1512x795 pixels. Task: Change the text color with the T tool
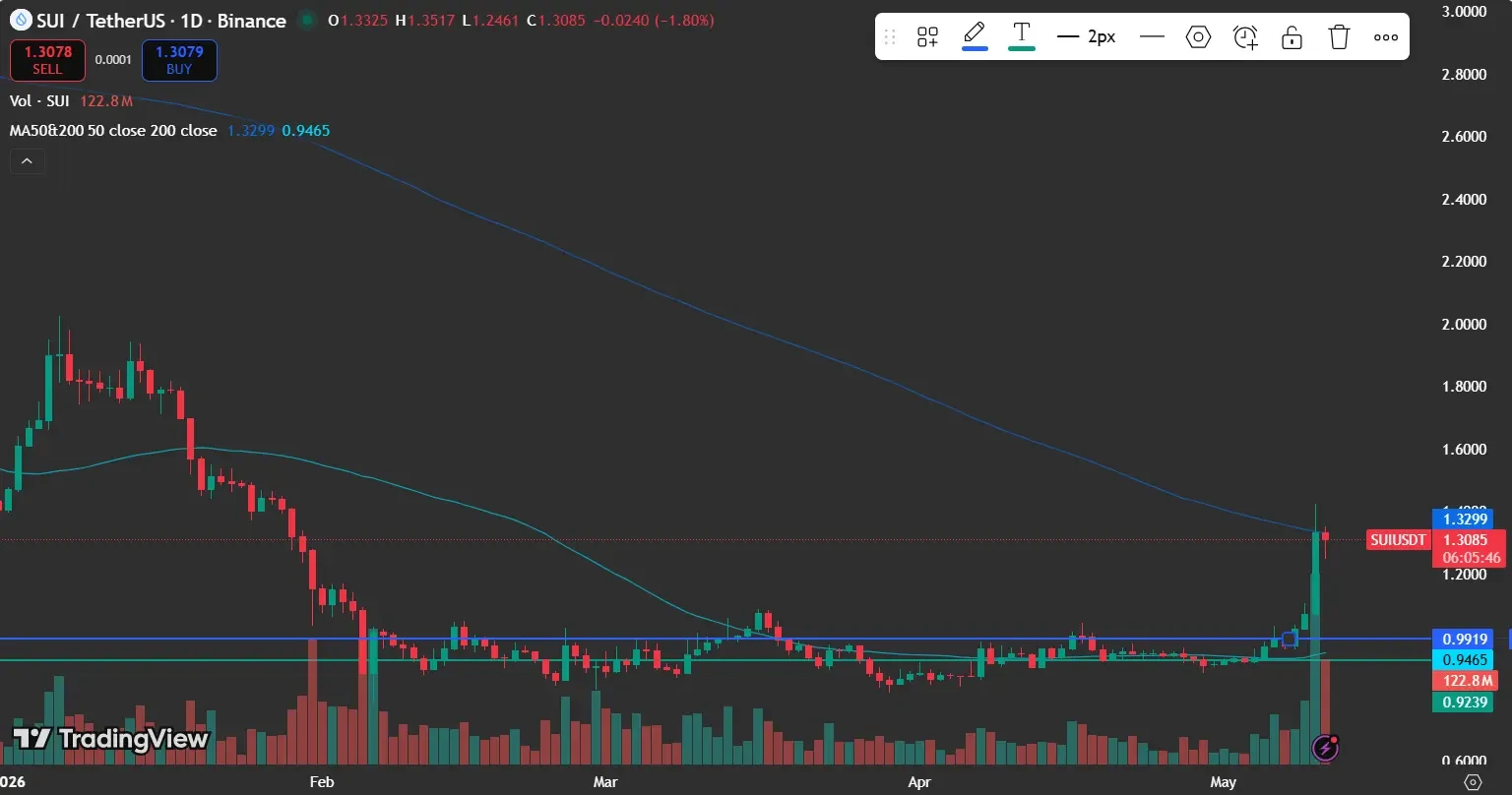point(1022,36)
